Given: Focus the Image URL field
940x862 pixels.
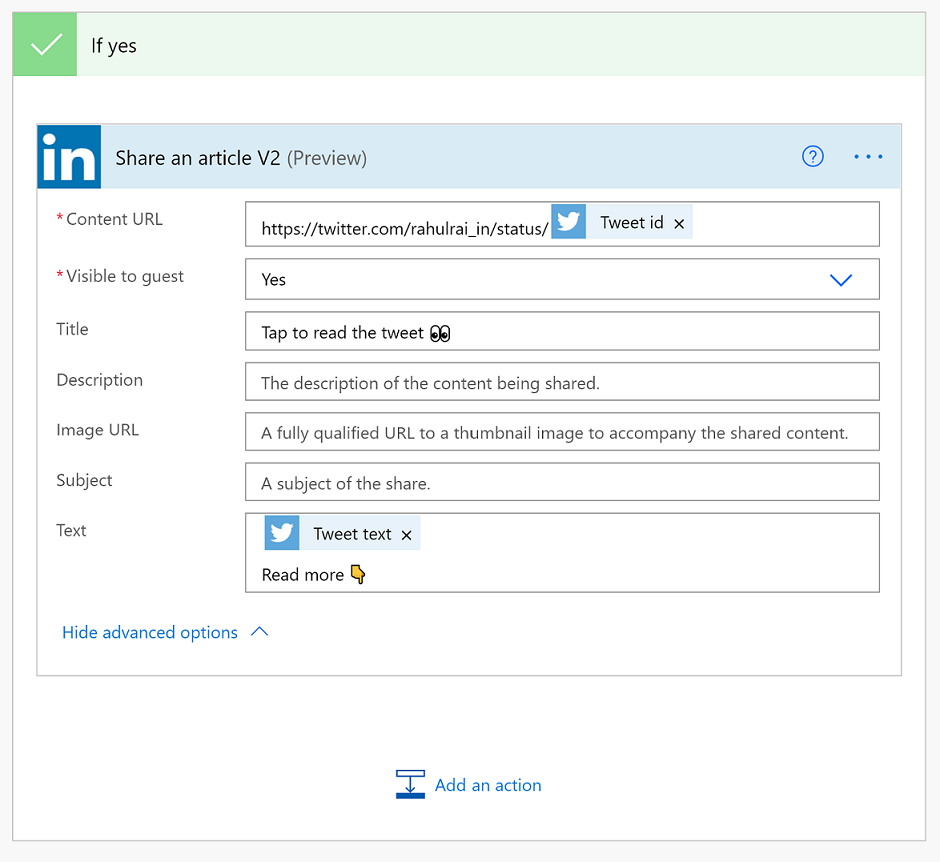Looking at the screenshot, I should (561, 433).
